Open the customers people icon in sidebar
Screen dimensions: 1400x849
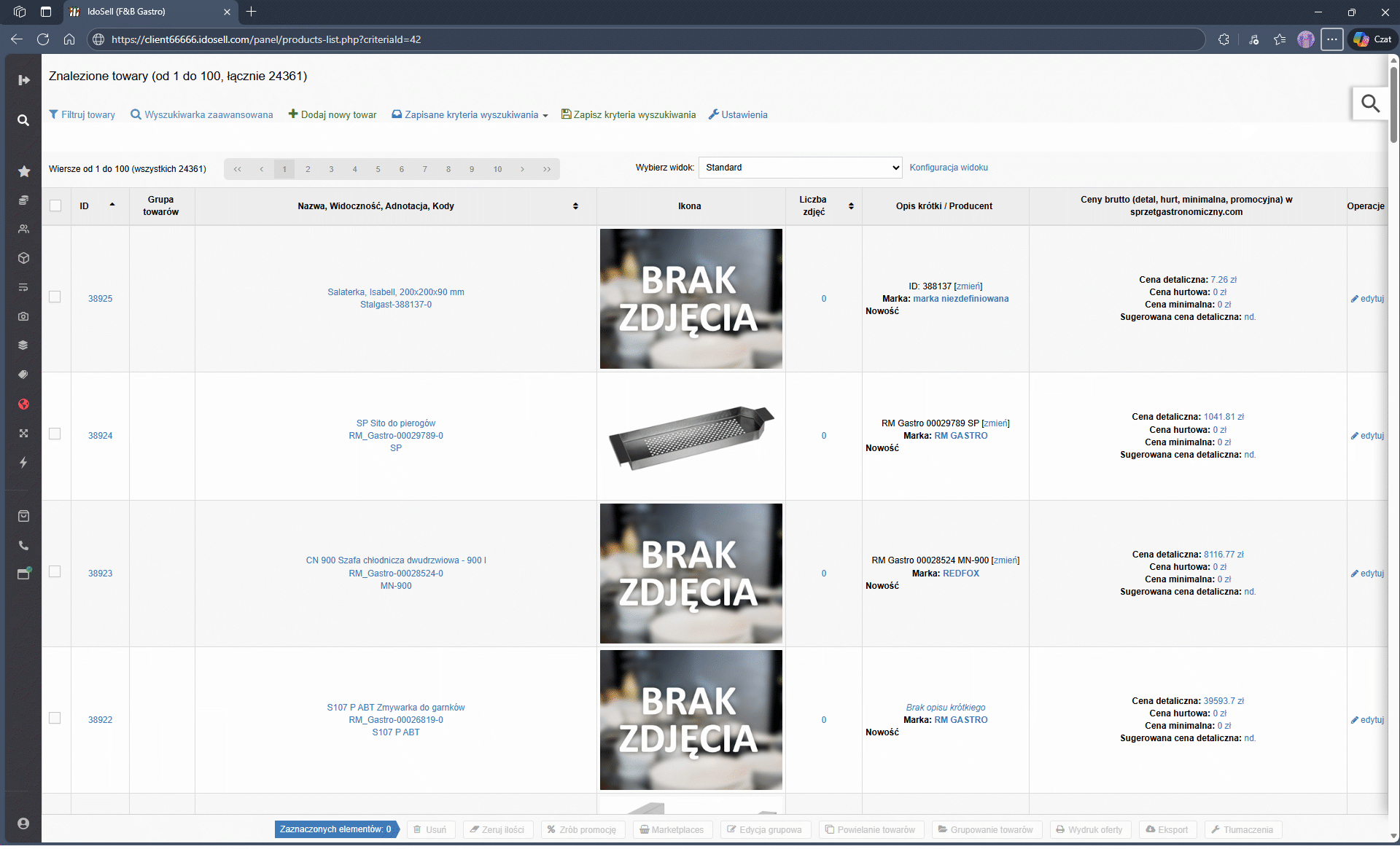tap(23, 229)
